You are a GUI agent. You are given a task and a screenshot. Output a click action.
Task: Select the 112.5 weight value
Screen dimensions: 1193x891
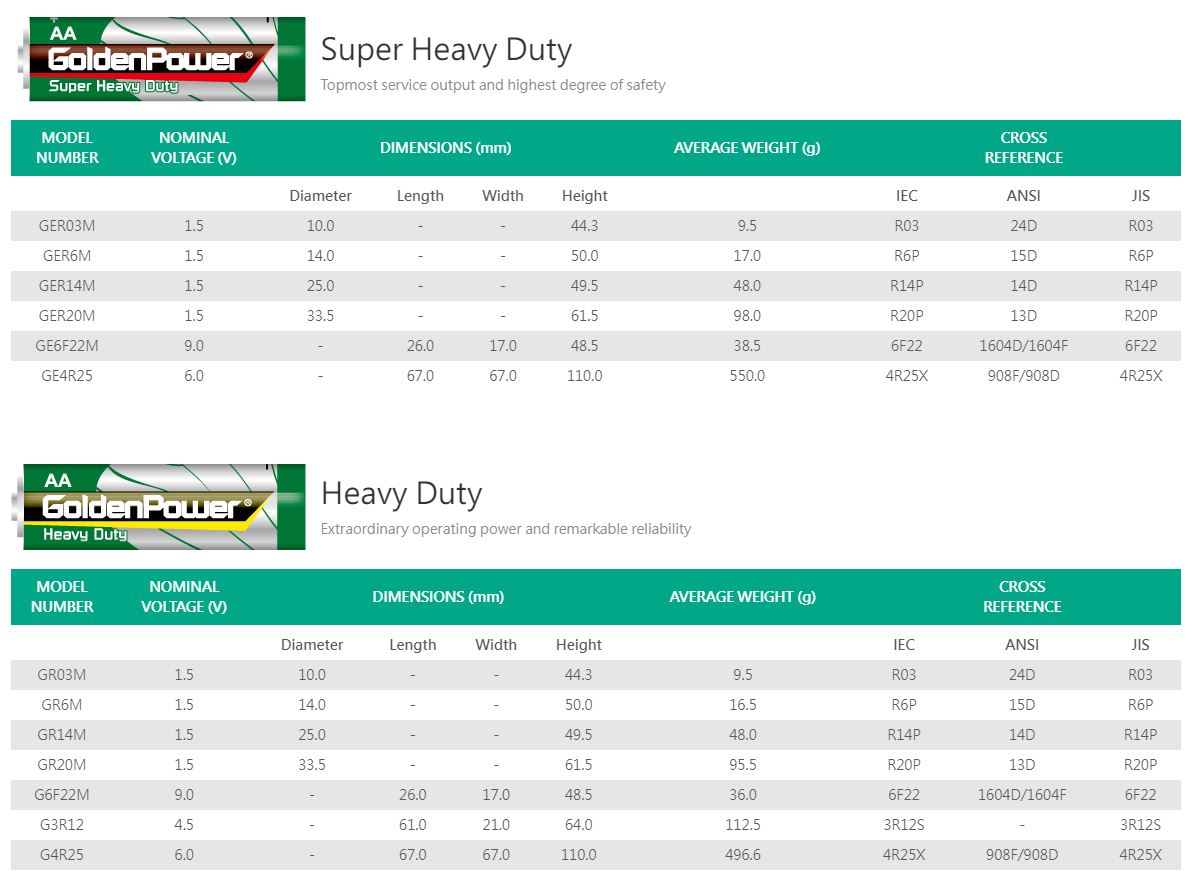(x=742, y=825)
